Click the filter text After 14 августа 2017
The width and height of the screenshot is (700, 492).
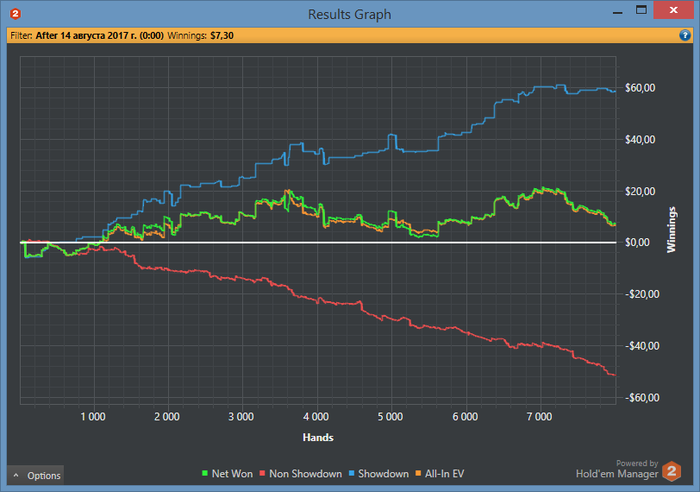tap(100, 36)
